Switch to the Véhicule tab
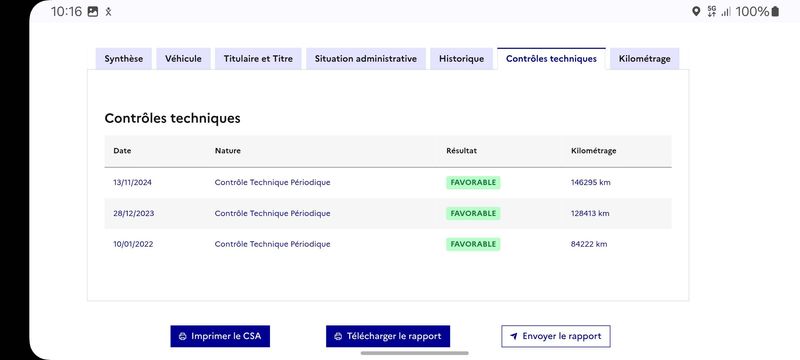The width and height of the screenshot is (800, 360). pyautogui.click(x=183, y=59)
